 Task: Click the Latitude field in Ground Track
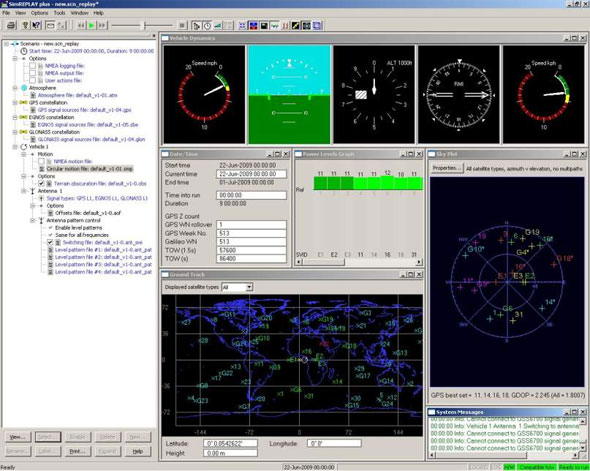coord(230,443)
